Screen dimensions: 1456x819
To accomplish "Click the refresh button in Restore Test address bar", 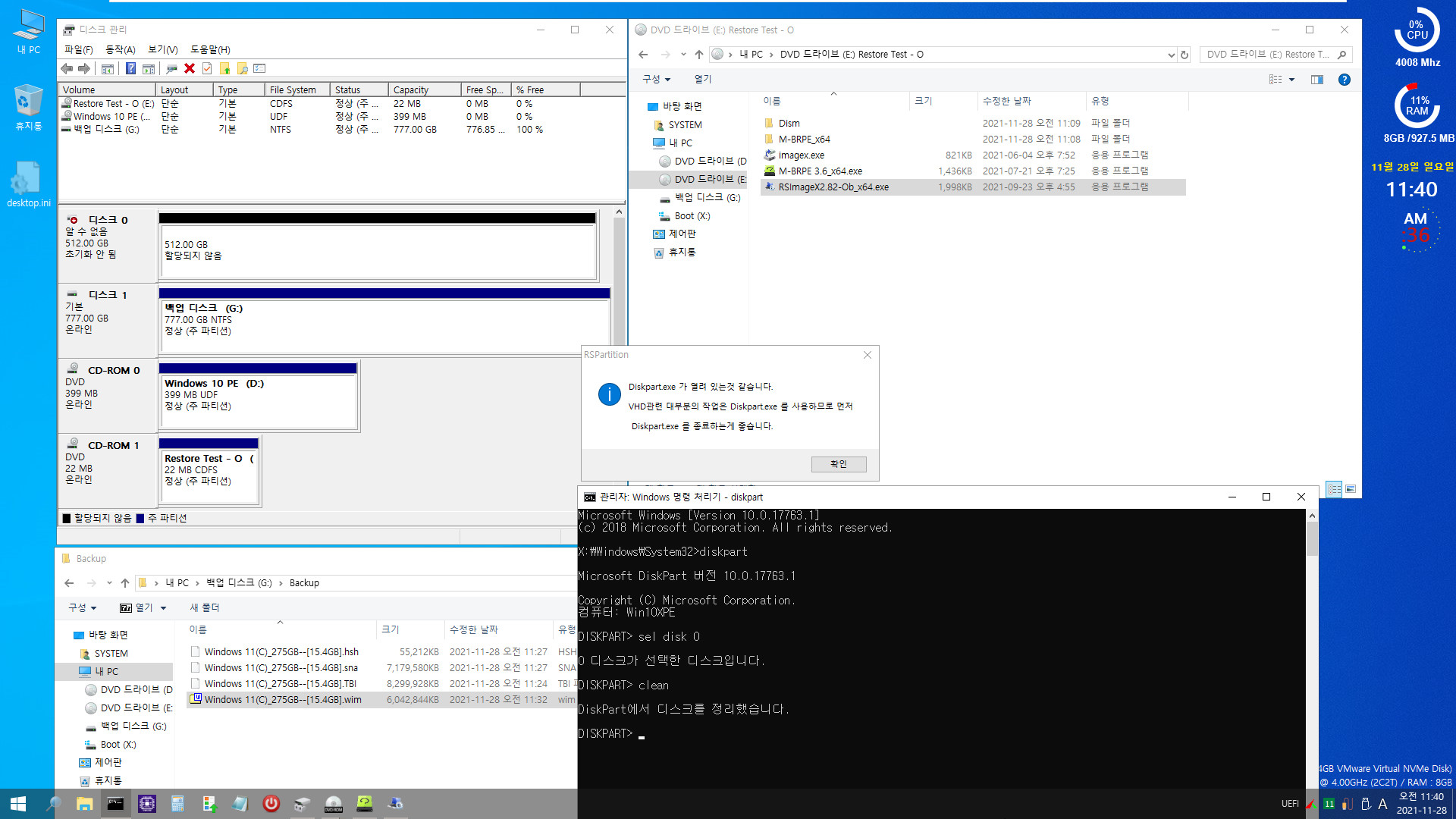I will pos(1185,55).
